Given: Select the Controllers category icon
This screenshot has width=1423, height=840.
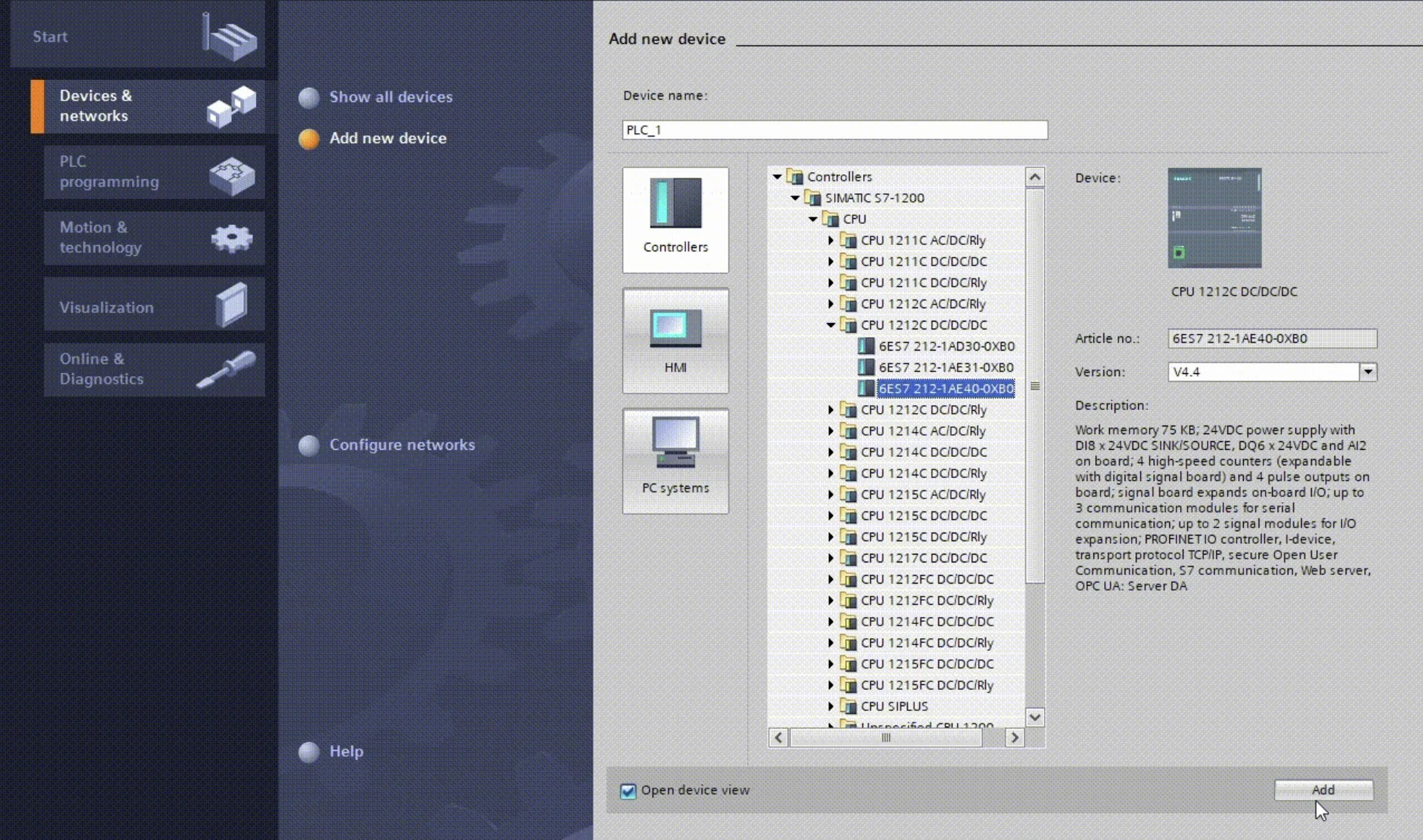Looking at the screenshot, I should pyautogui.click(x=675, y=220).
